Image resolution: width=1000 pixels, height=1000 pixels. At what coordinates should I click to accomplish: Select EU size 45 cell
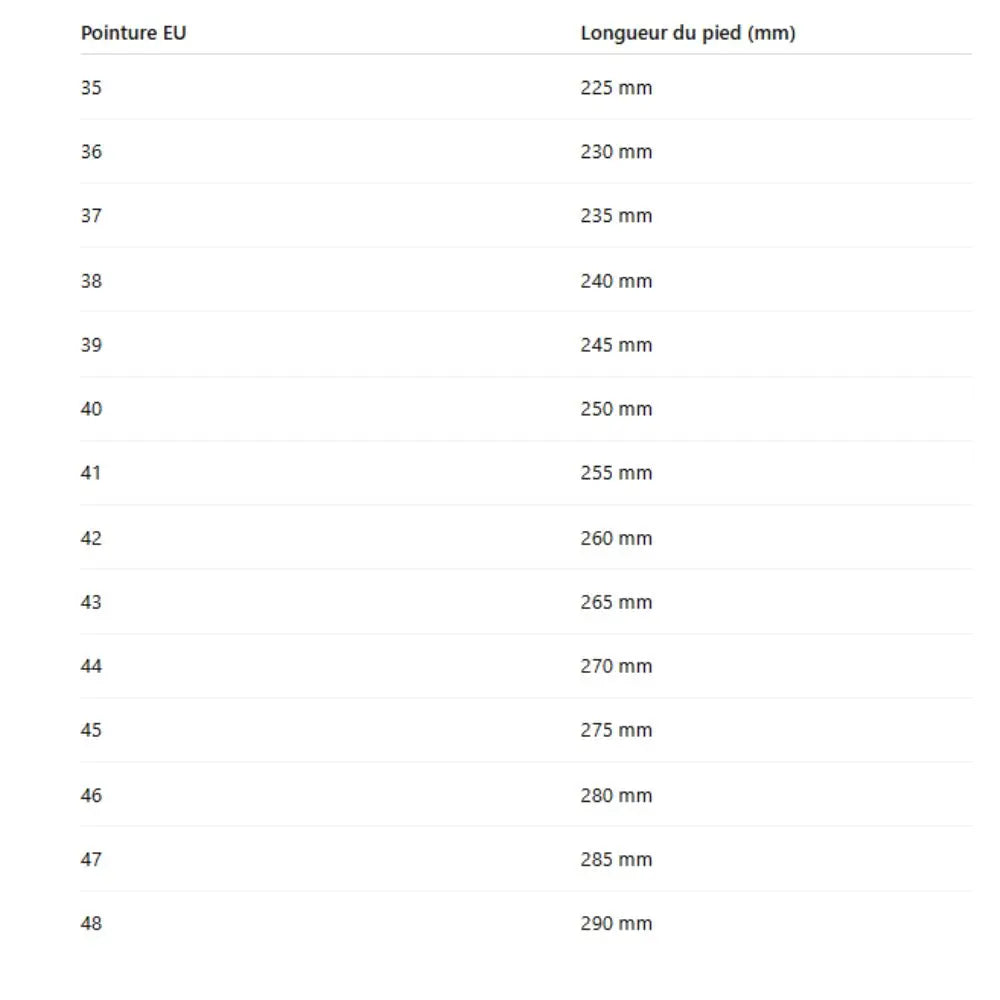pos(91,730)
